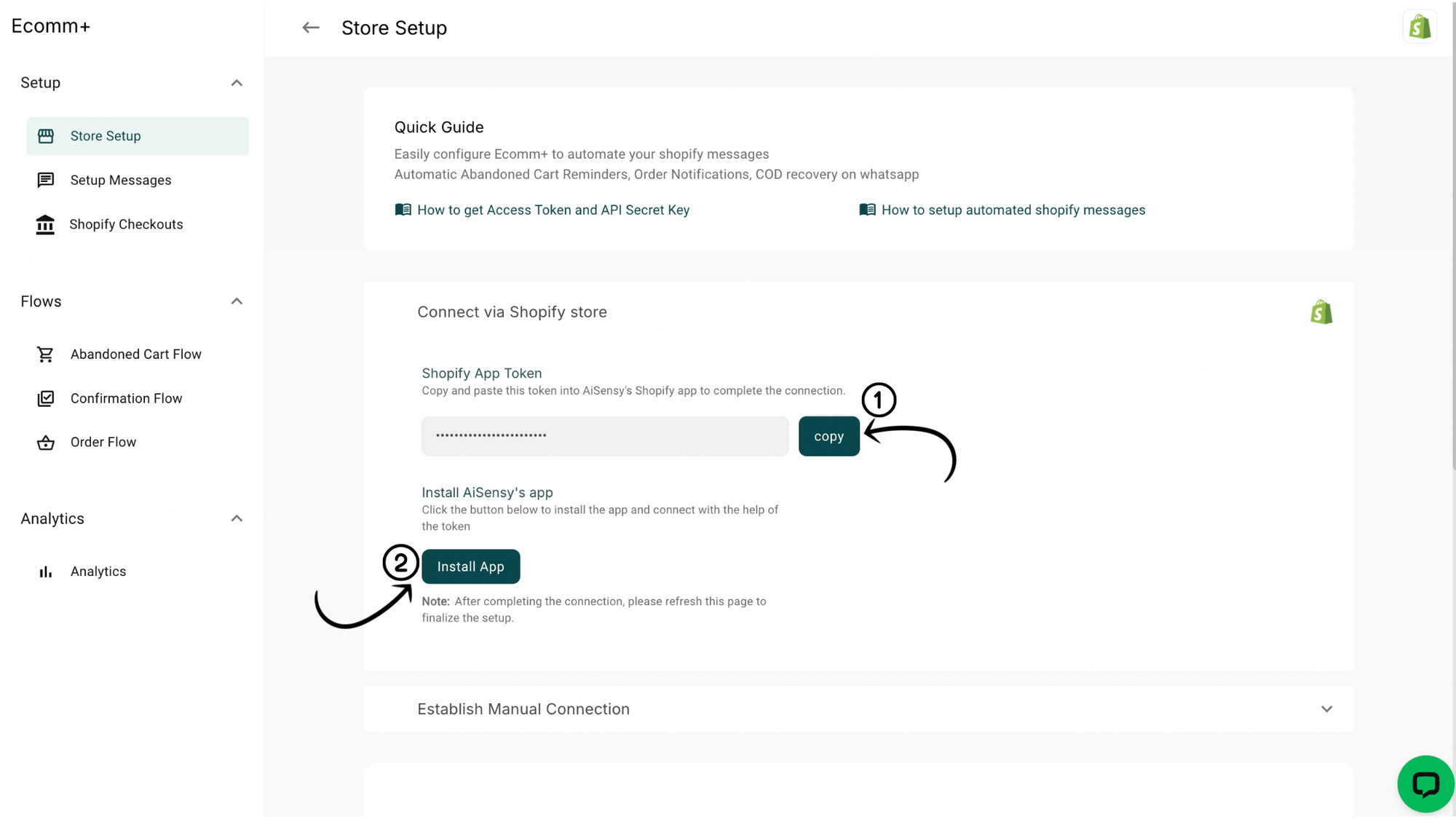This screenshot has width=1456, height=819.
Task: Click the Quick Guide heading
Action: (x=439, y=127)
